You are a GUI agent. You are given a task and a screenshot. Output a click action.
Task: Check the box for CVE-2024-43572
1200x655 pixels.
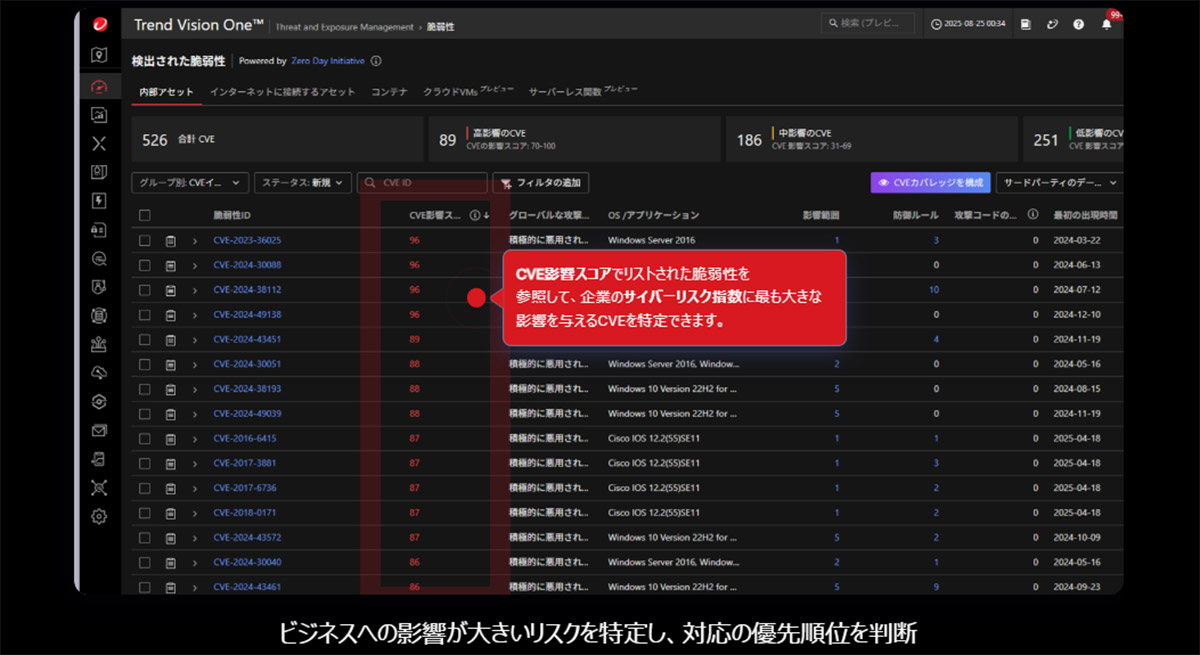(x=145, y=538)
